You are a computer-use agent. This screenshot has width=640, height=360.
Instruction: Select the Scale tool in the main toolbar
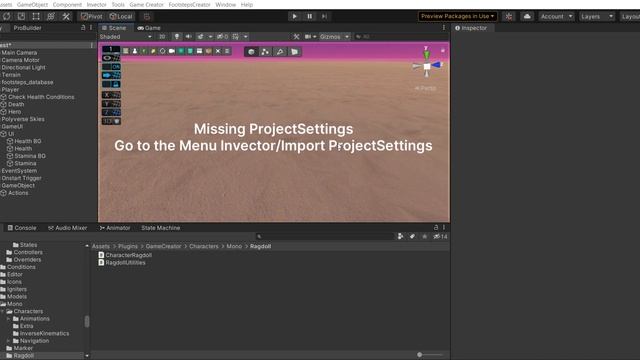pyautogui.click(x=21, y=16)
